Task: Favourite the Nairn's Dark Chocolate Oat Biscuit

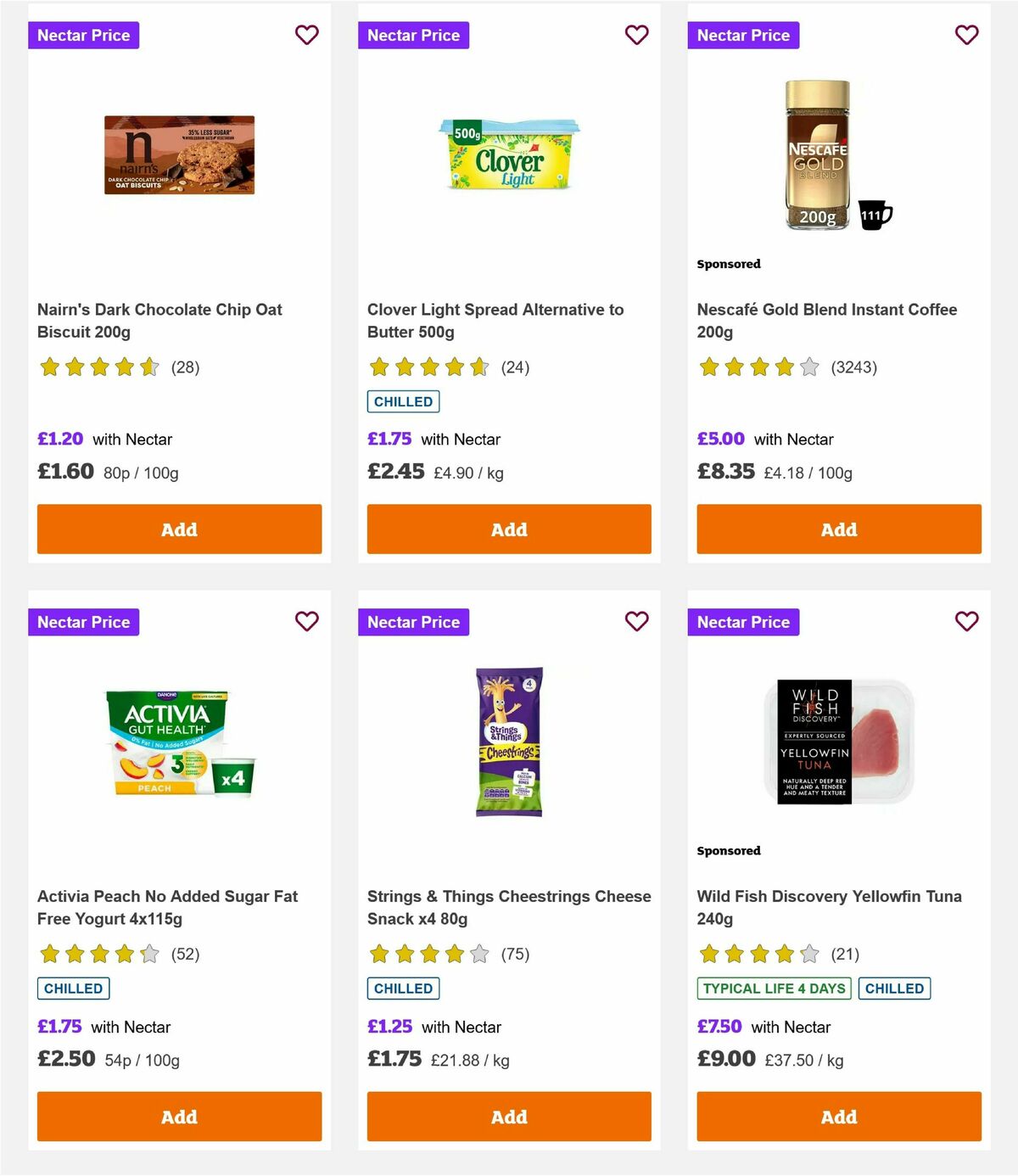Action: point(306,35)
